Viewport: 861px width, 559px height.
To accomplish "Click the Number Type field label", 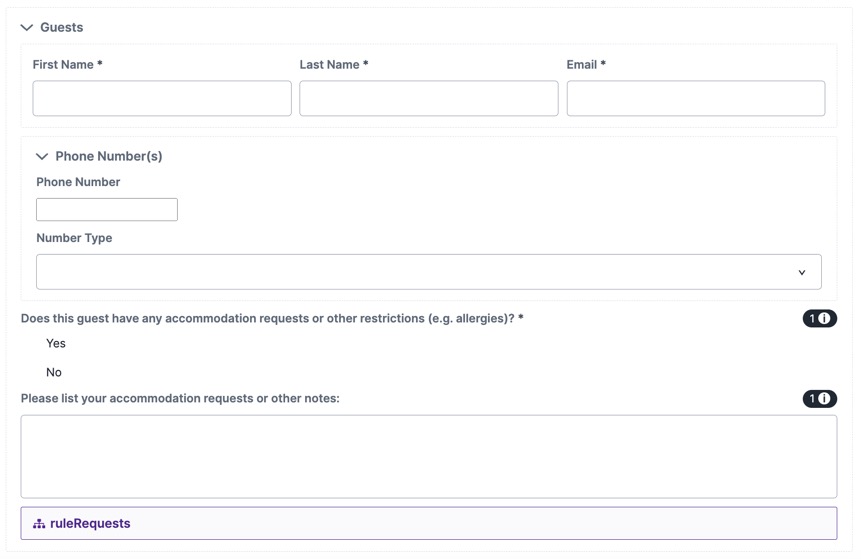I will click(74, 238).
